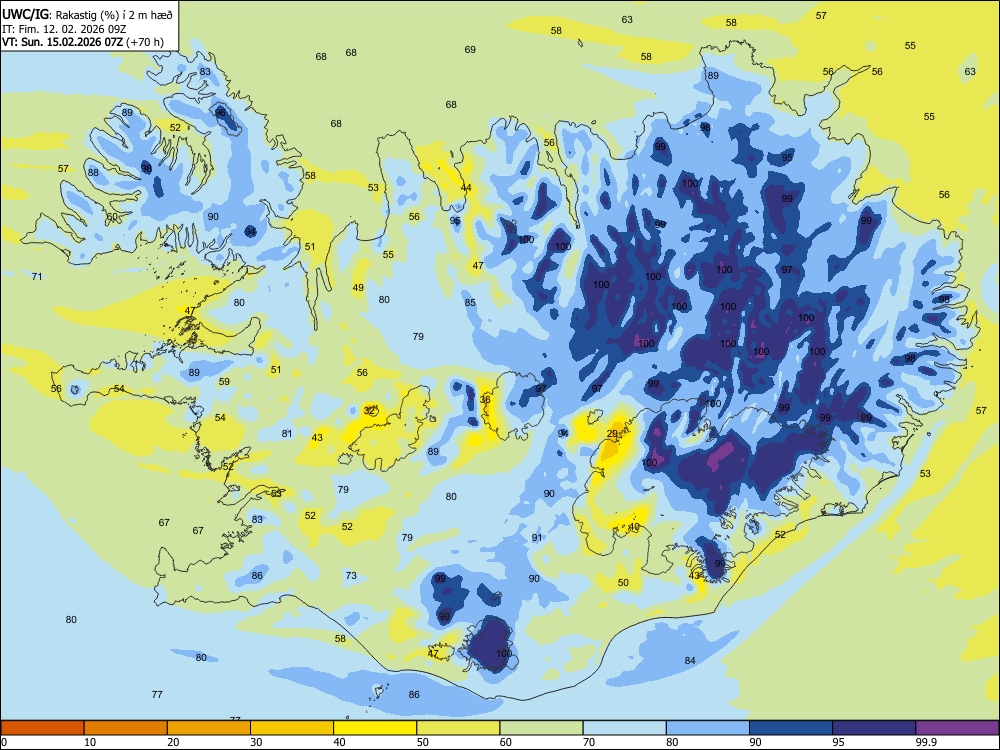The image size is (1000, 750).
Task: Click the humidity value '36' on the map
Action: pyautogui.click(x=485, y=400)
